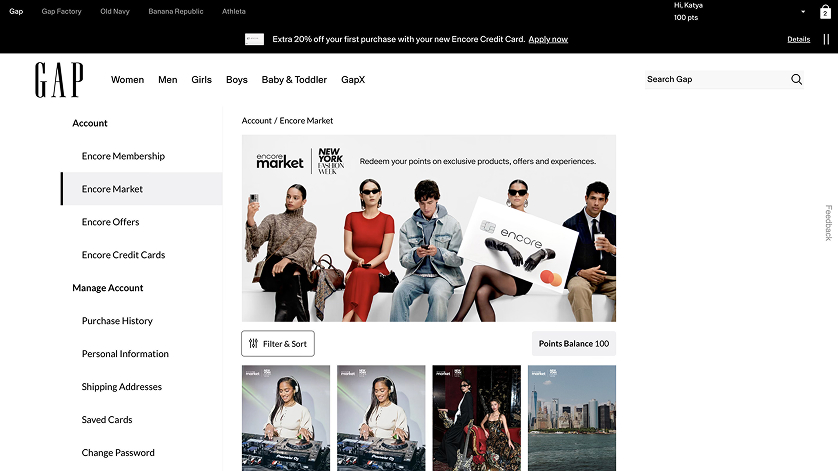838x471 pixels.
Task: Click the Encore card image in promo bar
Action: coord(254,39)
